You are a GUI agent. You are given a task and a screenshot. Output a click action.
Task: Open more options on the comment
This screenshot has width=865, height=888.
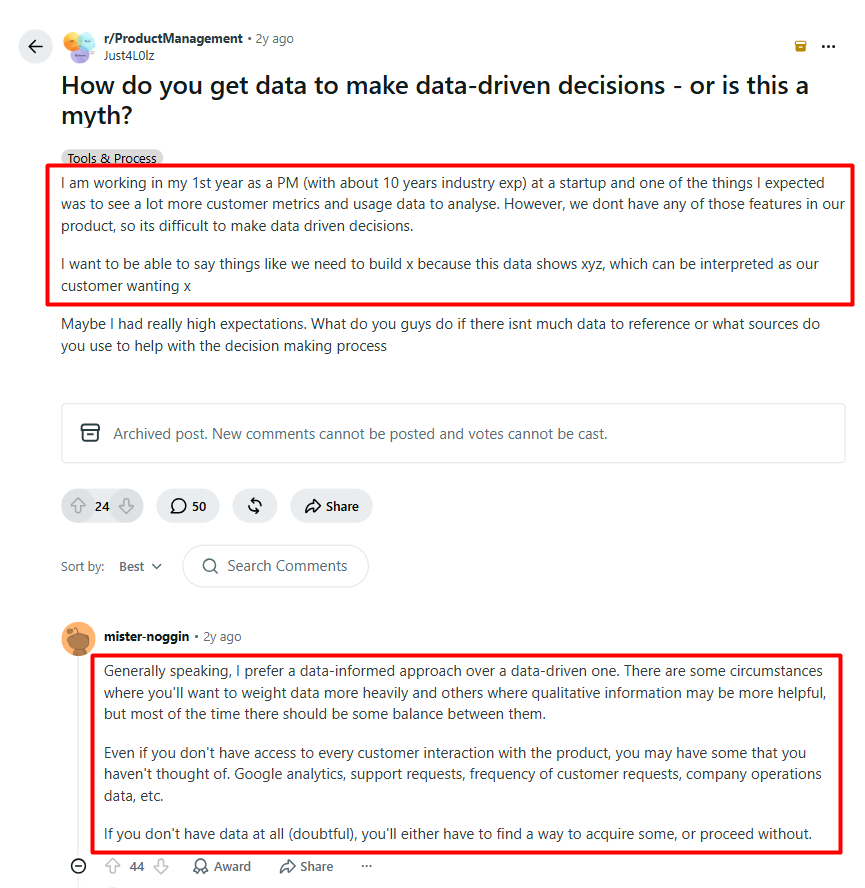[367, 866]
